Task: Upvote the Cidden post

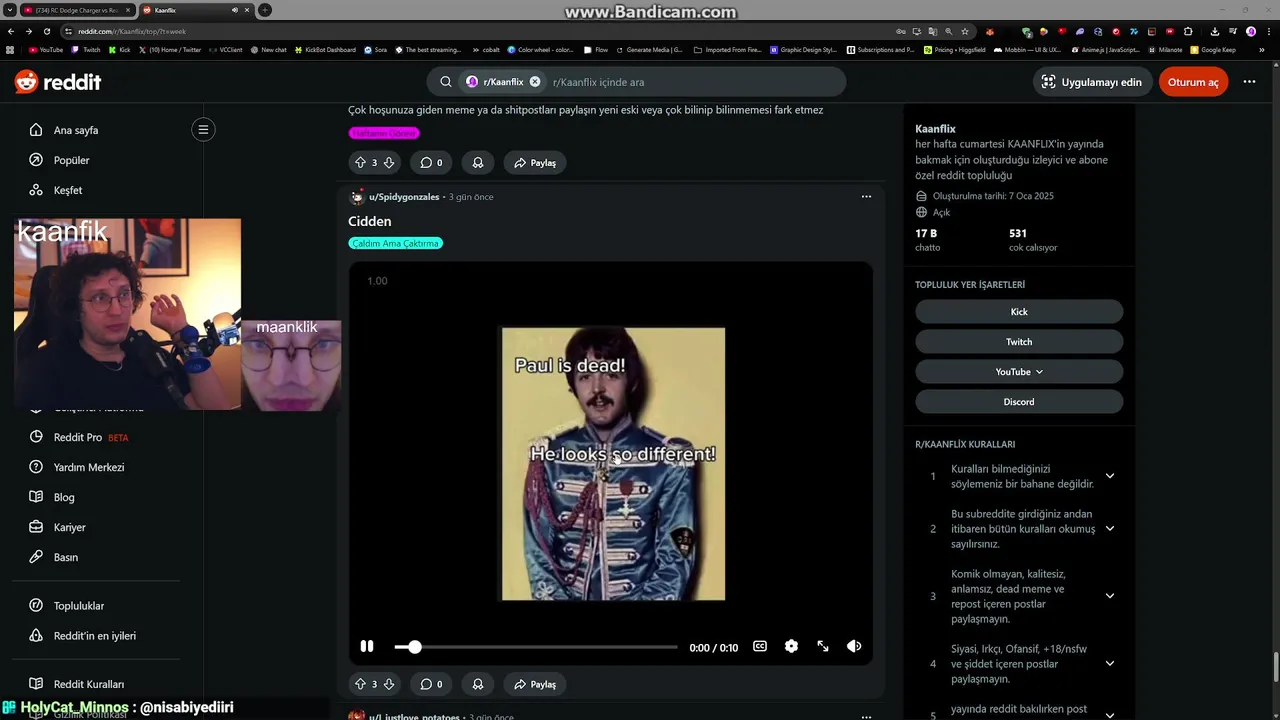Action: click(360, 684)
